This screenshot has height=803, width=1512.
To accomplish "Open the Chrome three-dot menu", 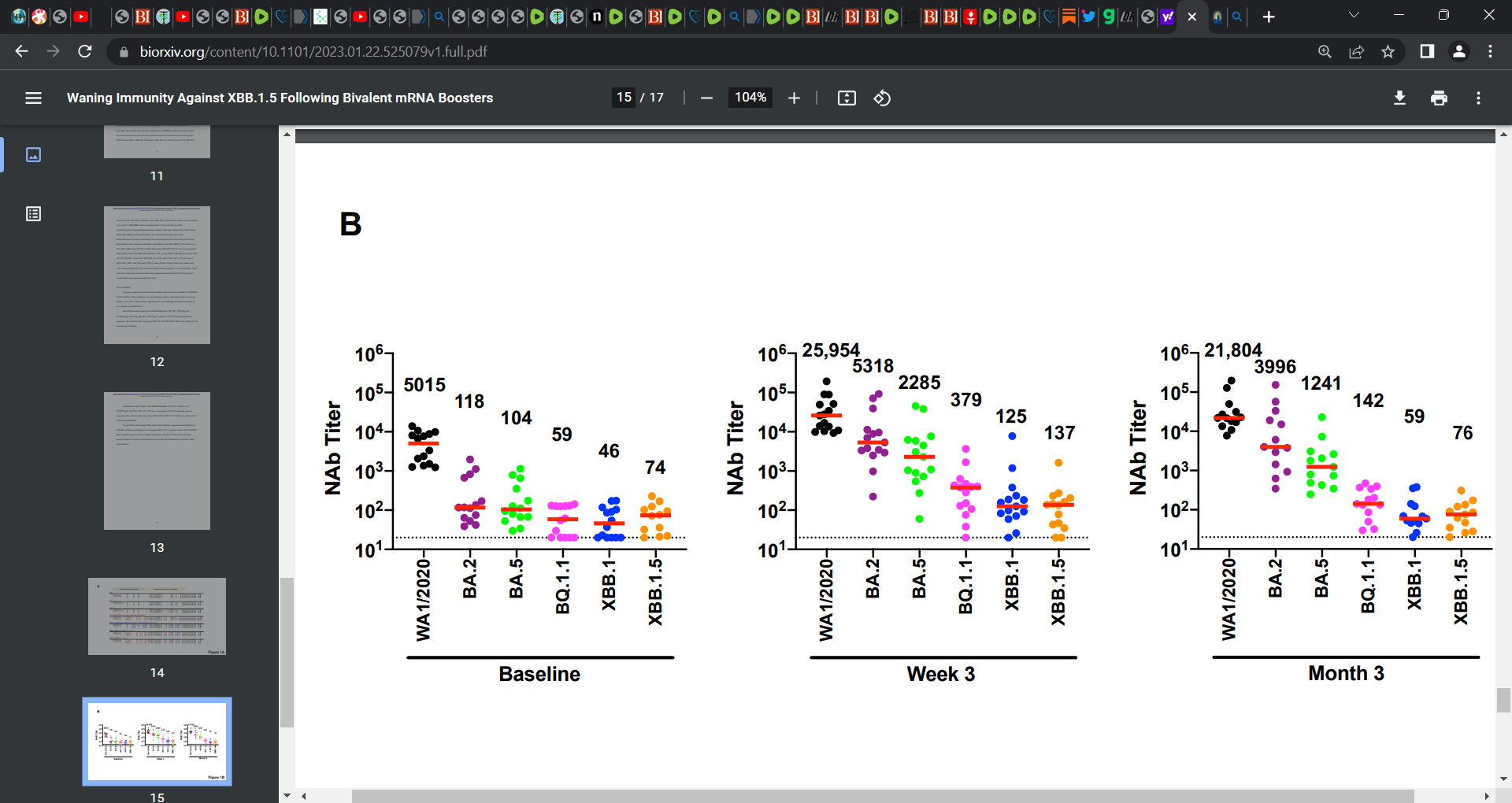I will click(1490, 51).
